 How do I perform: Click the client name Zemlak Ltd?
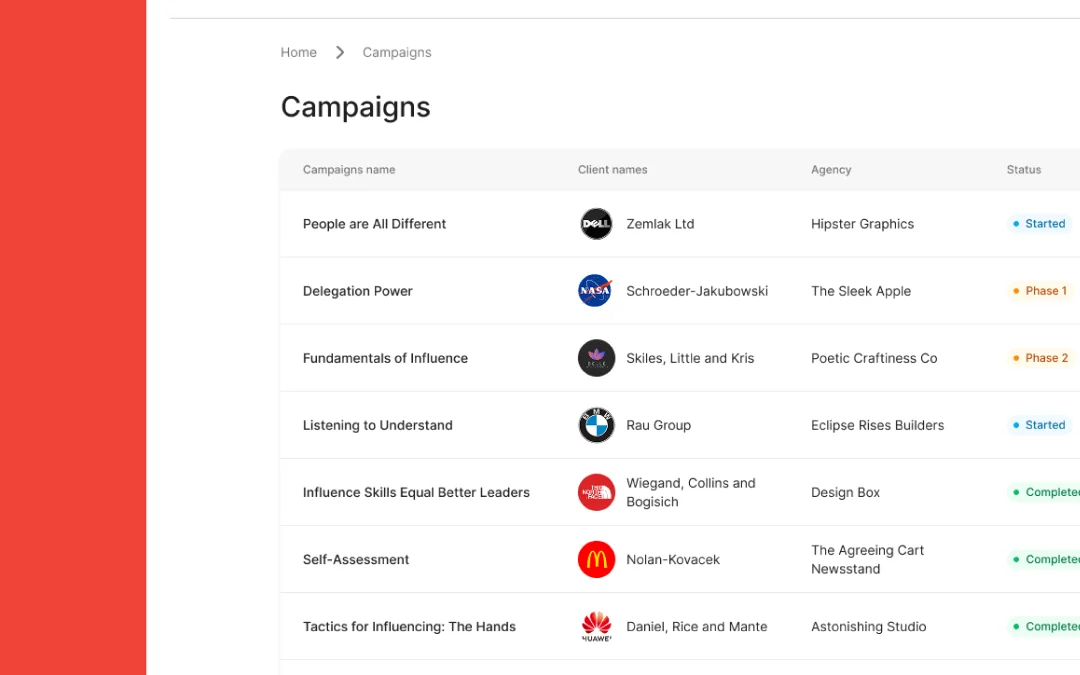(x=660, y=224)
